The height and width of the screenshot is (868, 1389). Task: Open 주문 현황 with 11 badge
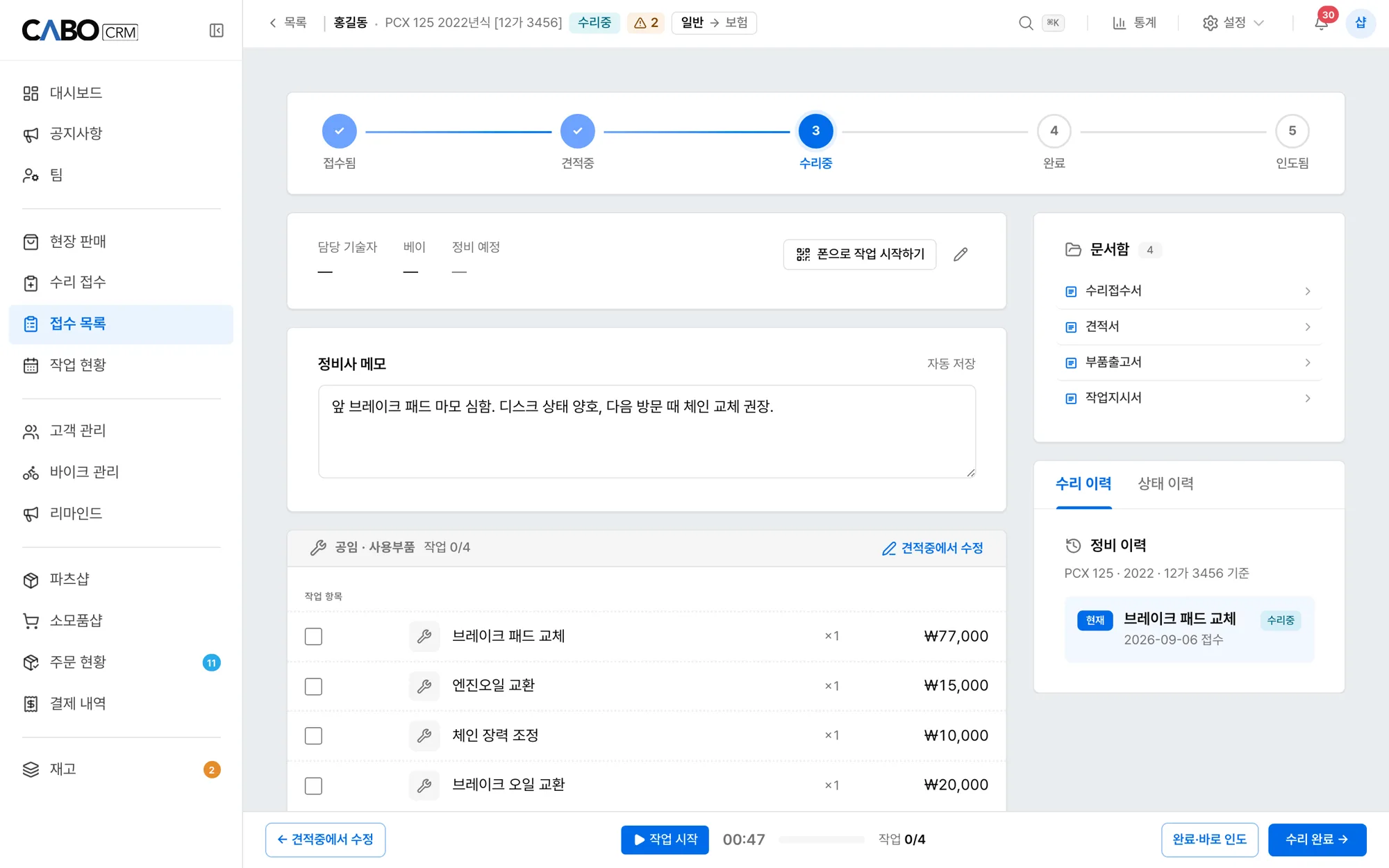121,662
